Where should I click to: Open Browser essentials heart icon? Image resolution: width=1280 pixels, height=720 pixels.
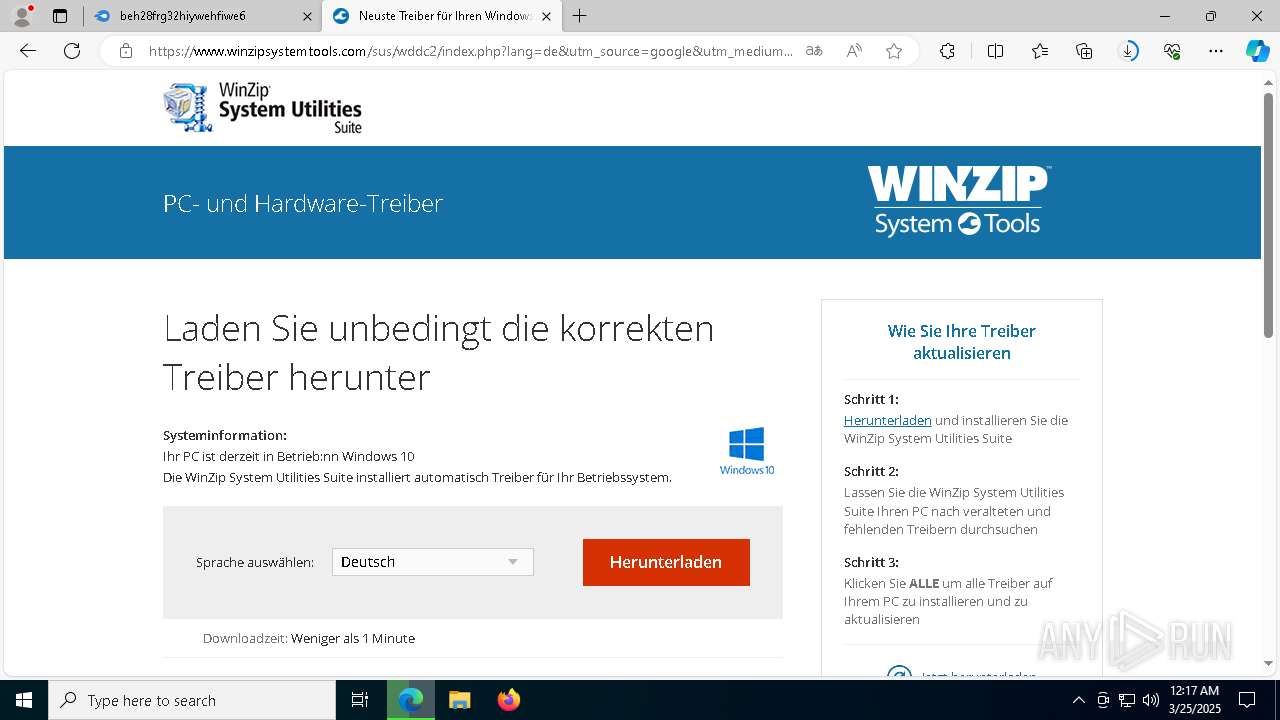pyautogui.click(x=1172, y=51)
